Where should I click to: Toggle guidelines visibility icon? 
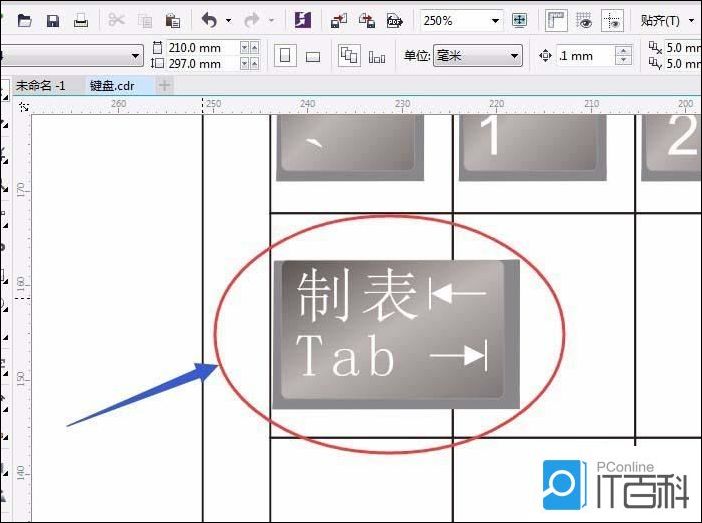612,21
